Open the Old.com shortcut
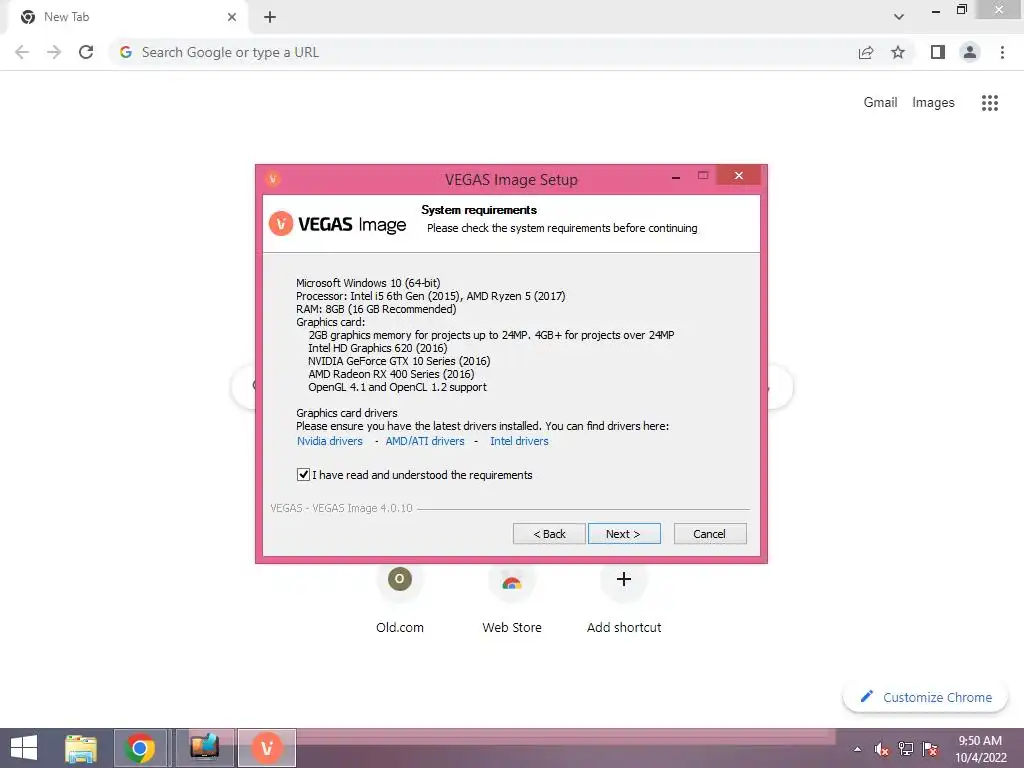Viewport: 1024px width, 768px height. 400,598
